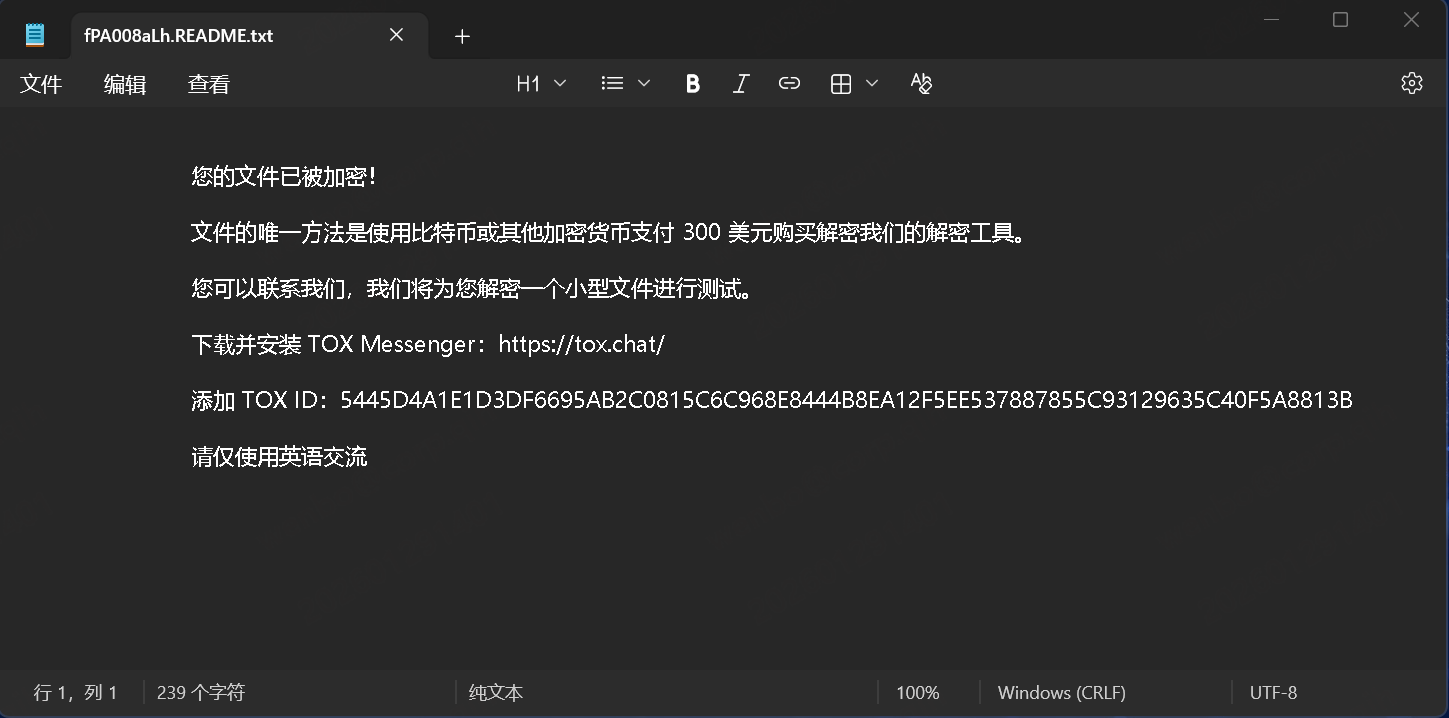
Task: Open the 编辑 menu
Action: click(x=125, y=85)
